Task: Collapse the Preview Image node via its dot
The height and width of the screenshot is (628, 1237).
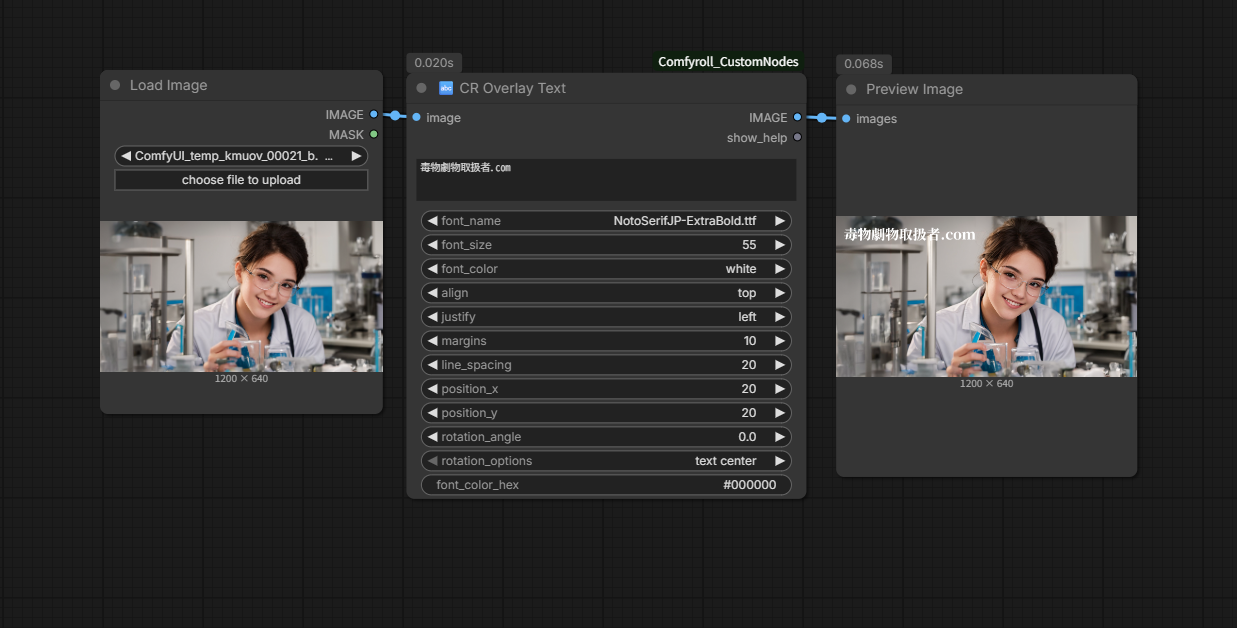Action: [851, 89]
